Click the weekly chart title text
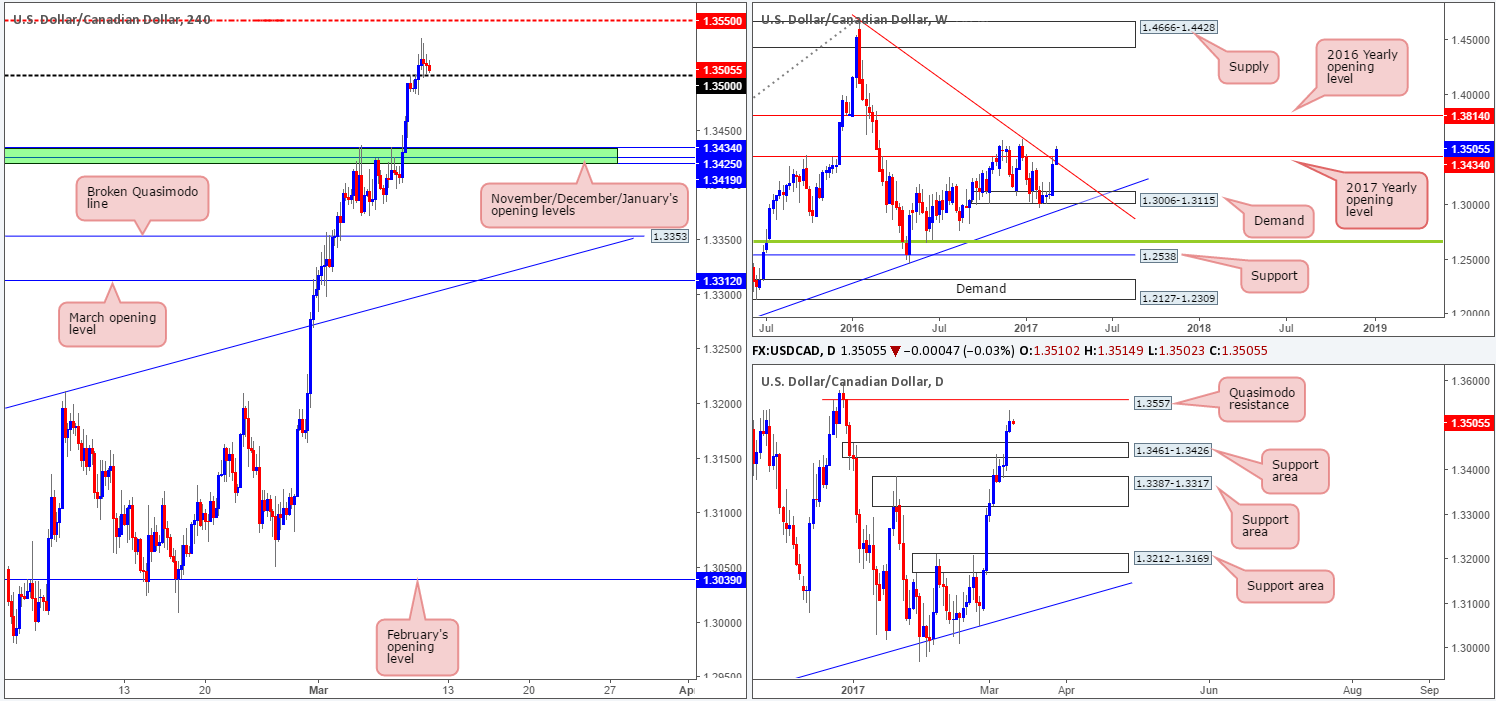The image size is (1496, 701). pyautogui.click(x=852, y=19)
